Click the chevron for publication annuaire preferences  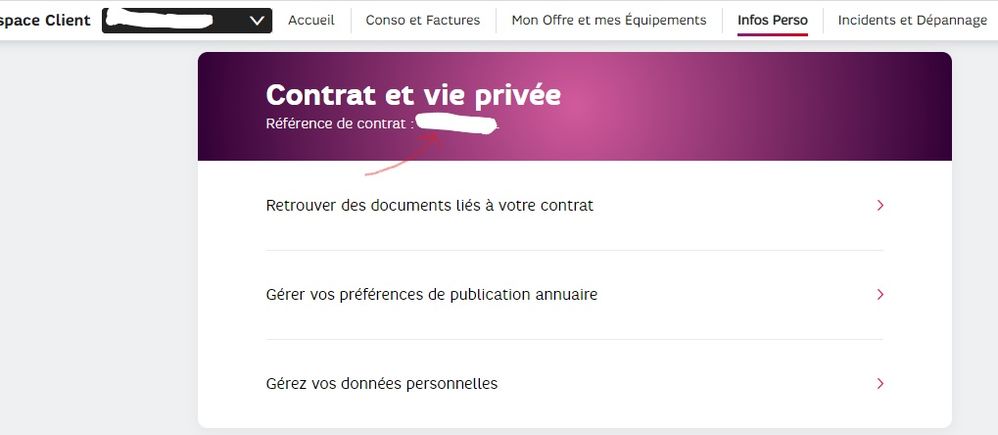pyautogui.click(x=880, y=295)
